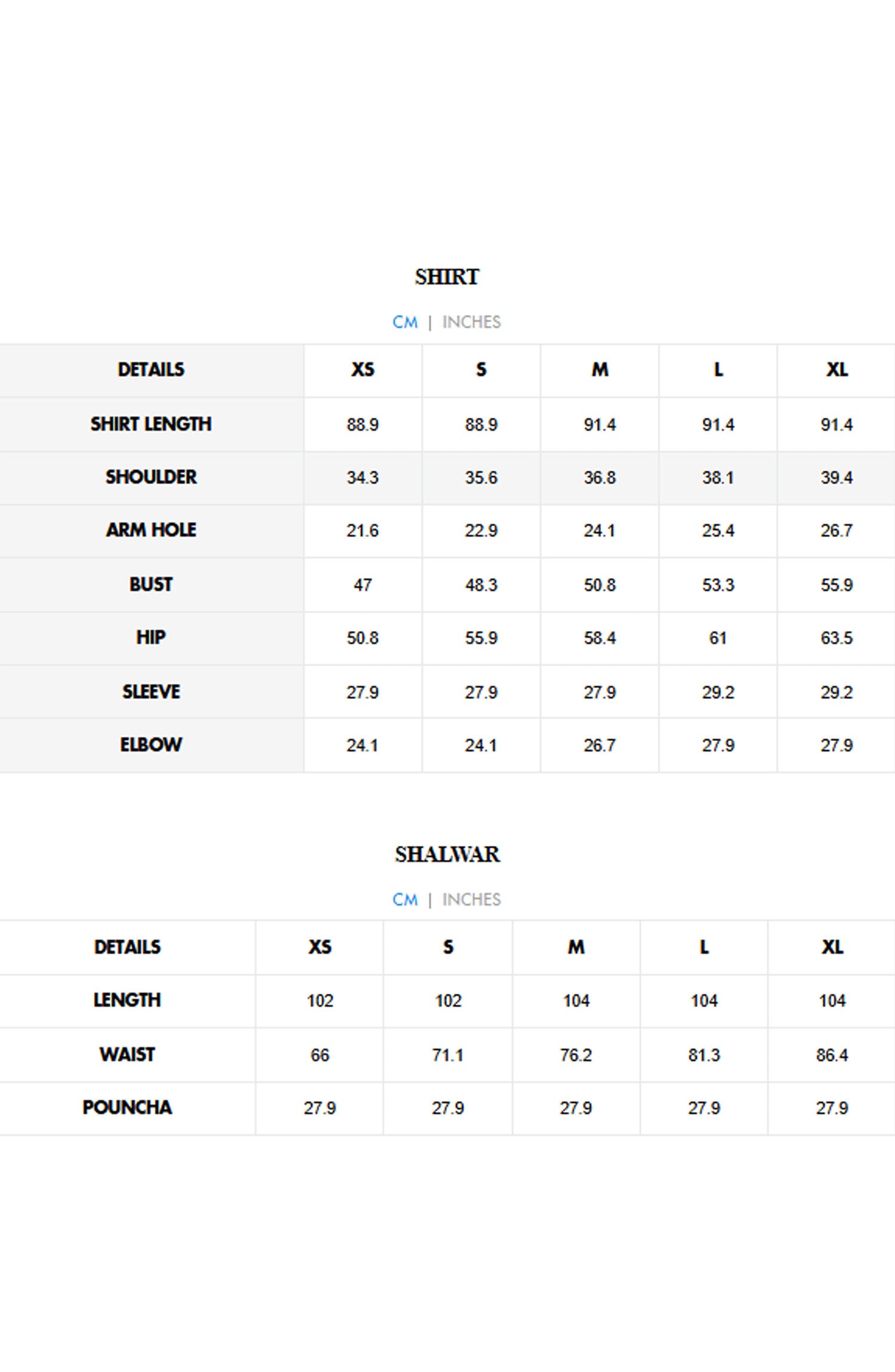
Task: Click the LENGTH value 102 for size XS
Action: [320, 1001]
